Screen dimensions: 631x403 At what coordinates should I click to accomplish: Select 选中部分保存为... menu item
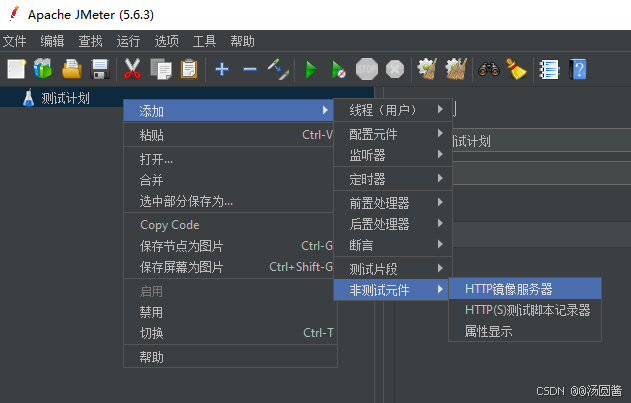point(229,201)
